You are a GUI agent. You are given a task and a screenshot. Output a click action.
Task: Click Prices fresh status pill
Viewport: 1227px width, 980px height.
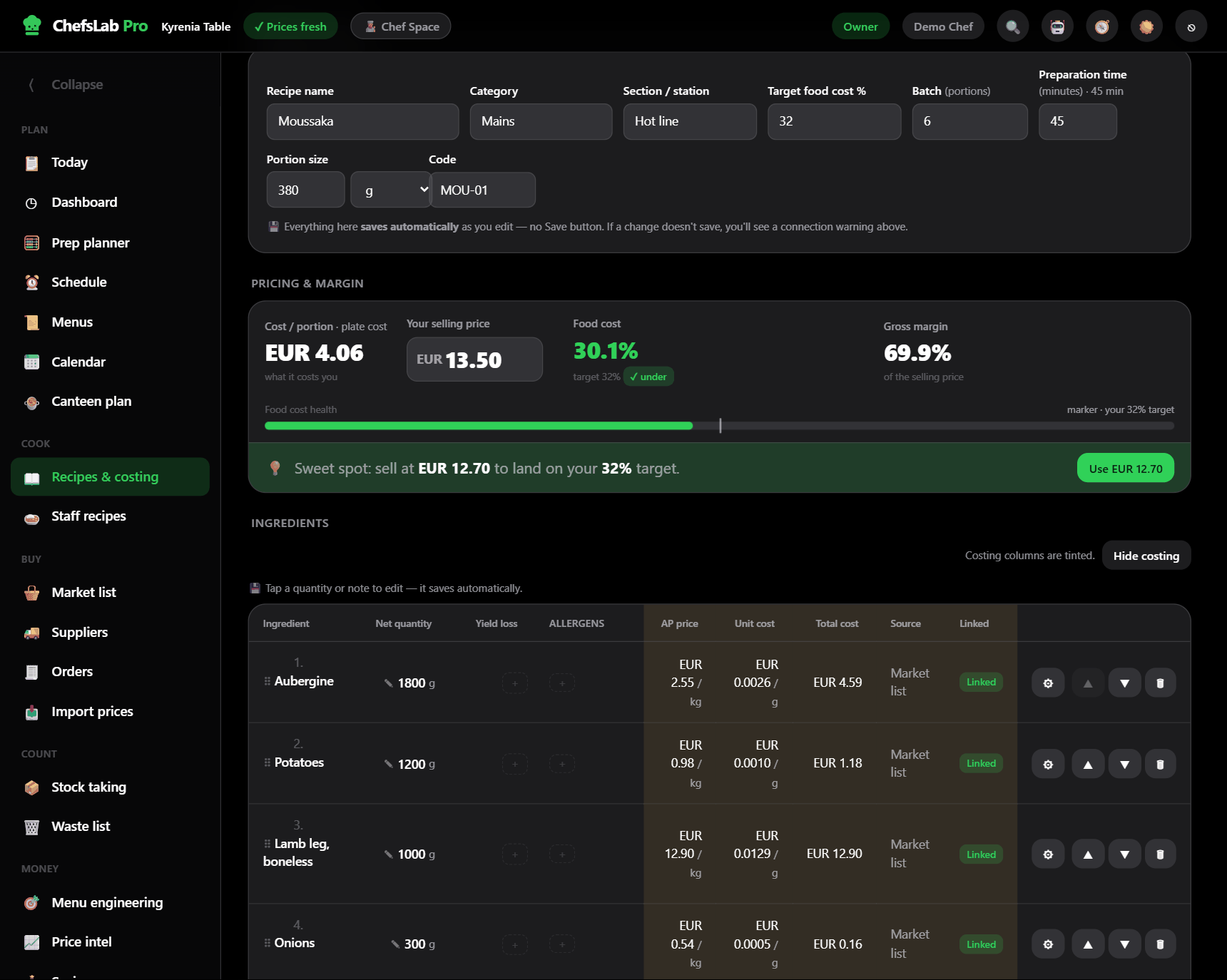coord(290,26)
